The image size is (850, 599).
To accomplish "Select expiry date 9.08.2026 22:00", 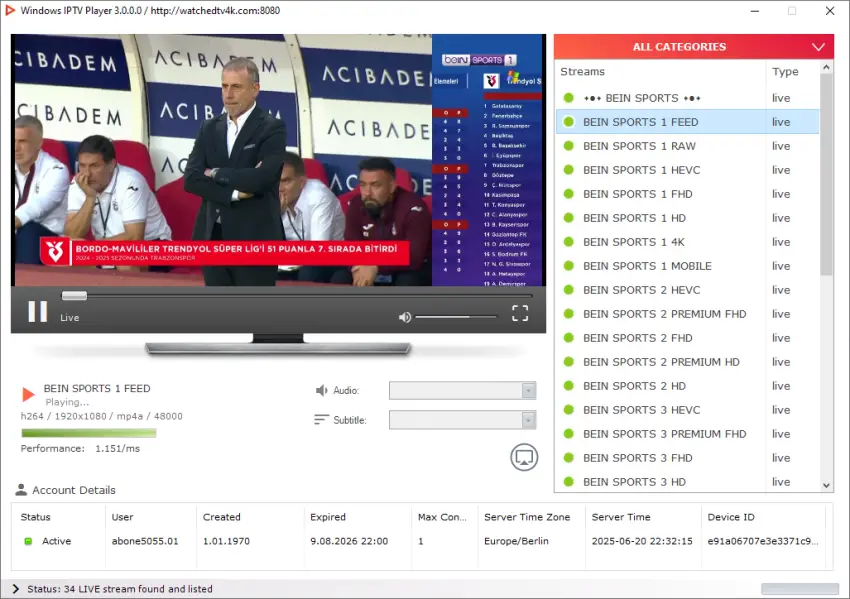I will point(349,541).
